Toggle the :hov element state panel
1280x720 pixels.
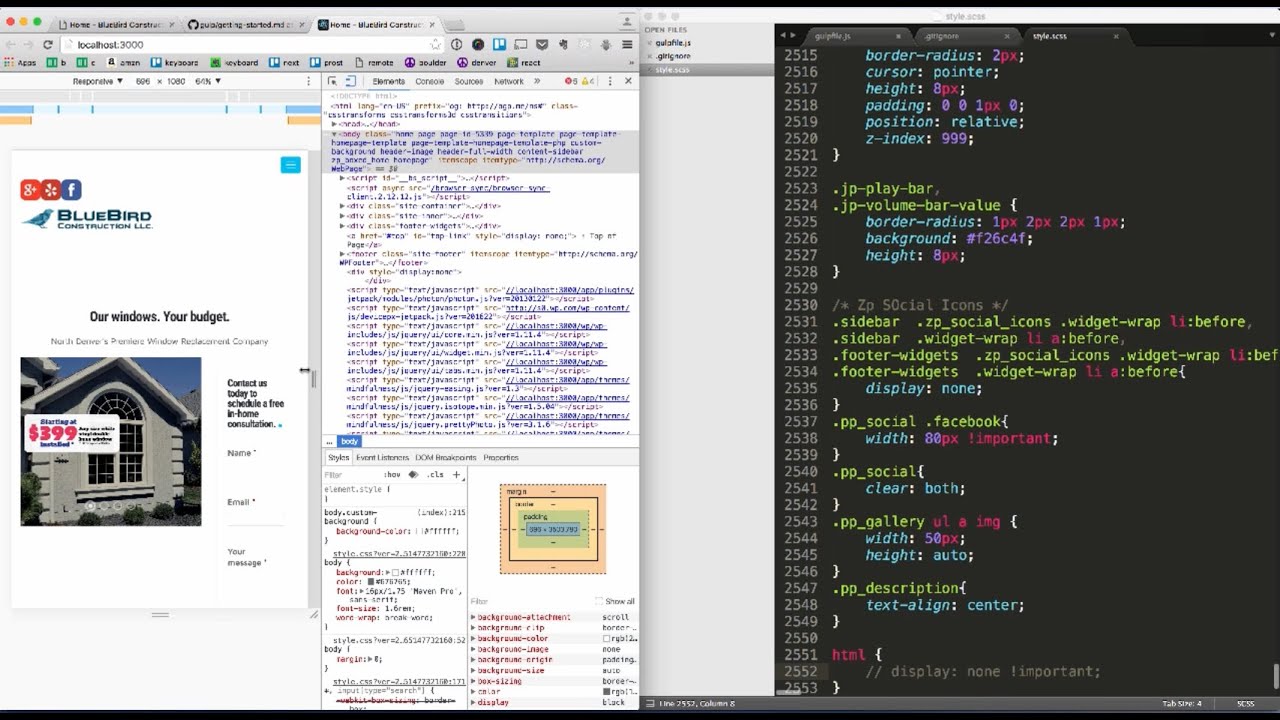coord(393,475)
